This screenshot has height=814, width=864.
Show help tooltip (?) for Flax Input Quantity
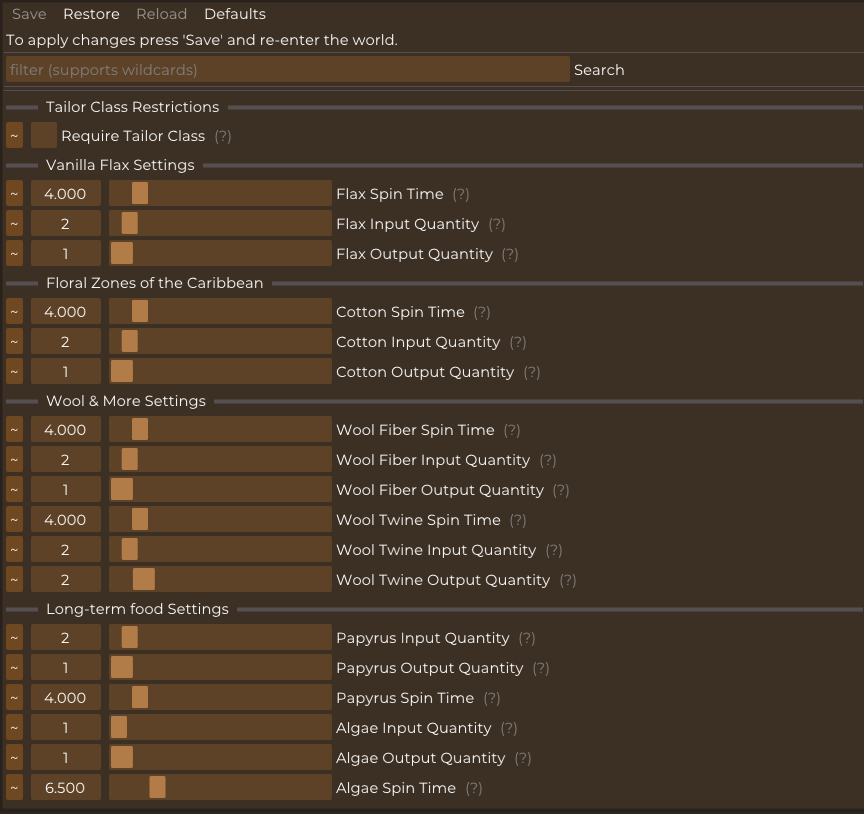tap(497, 224)
